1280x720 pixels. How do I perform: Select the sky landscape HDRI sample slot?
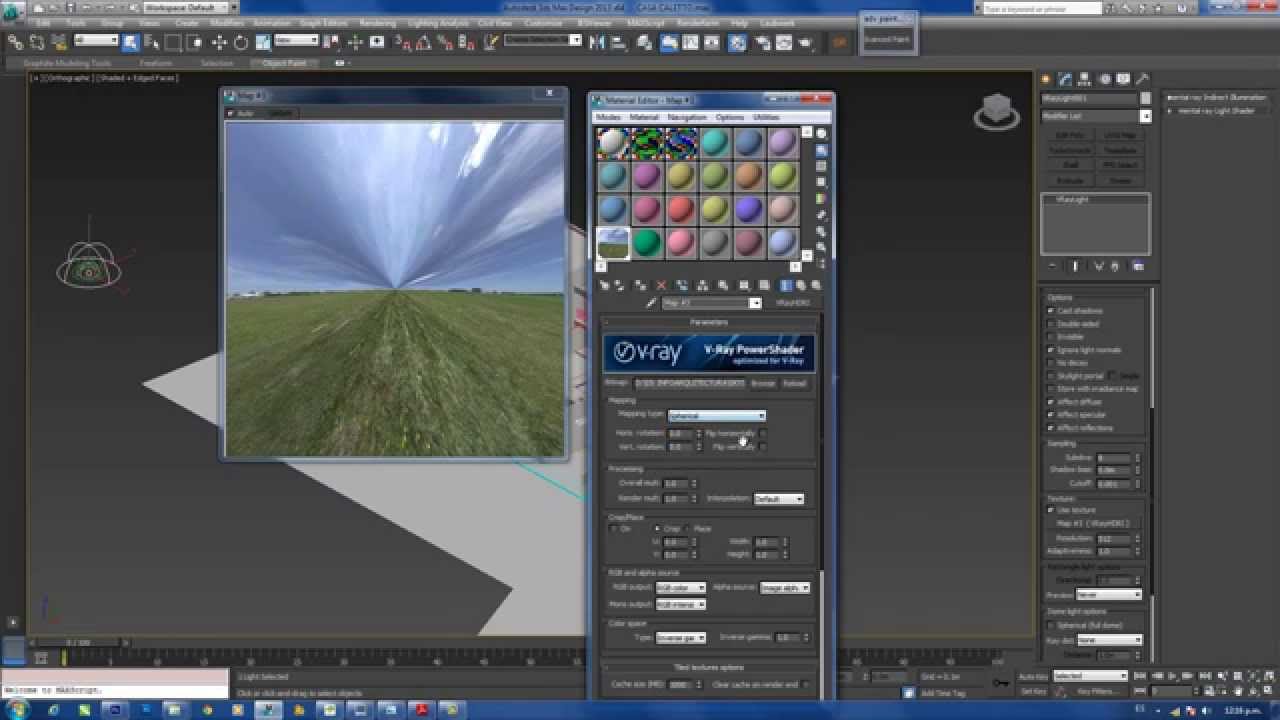tap(613, 243)
